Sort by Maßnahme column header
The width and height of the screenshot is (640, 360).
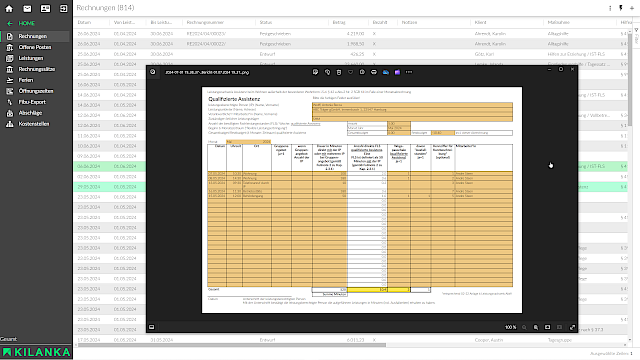click(558, 22)
